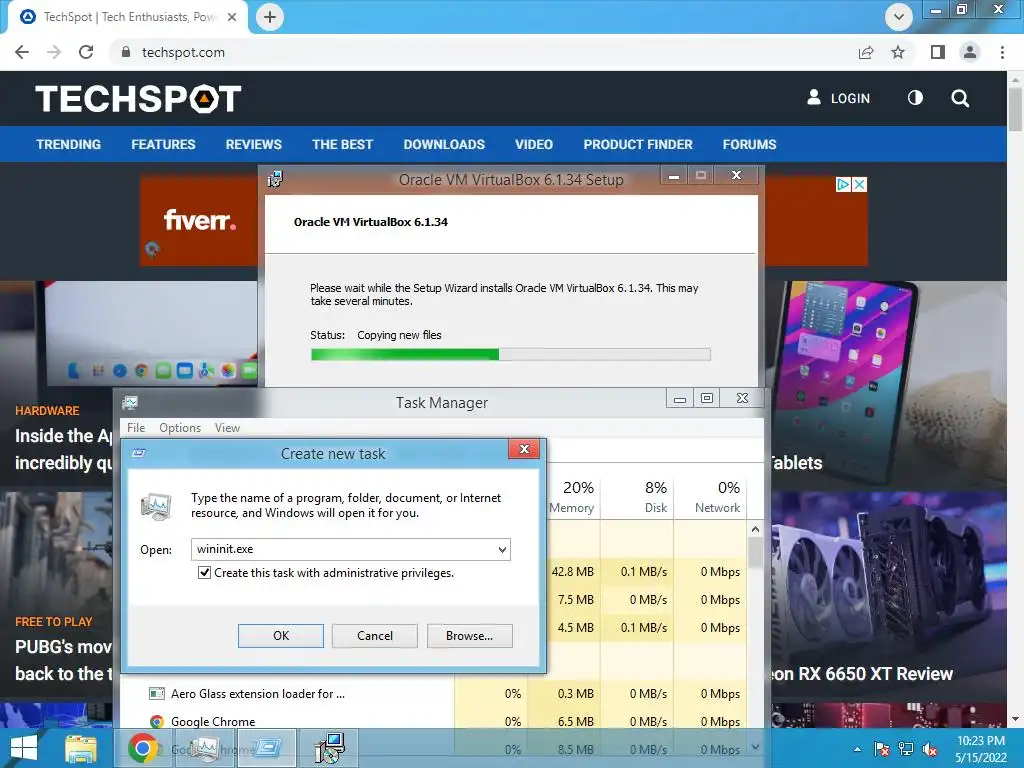Click the Create new task title icon

coord(138,453)
